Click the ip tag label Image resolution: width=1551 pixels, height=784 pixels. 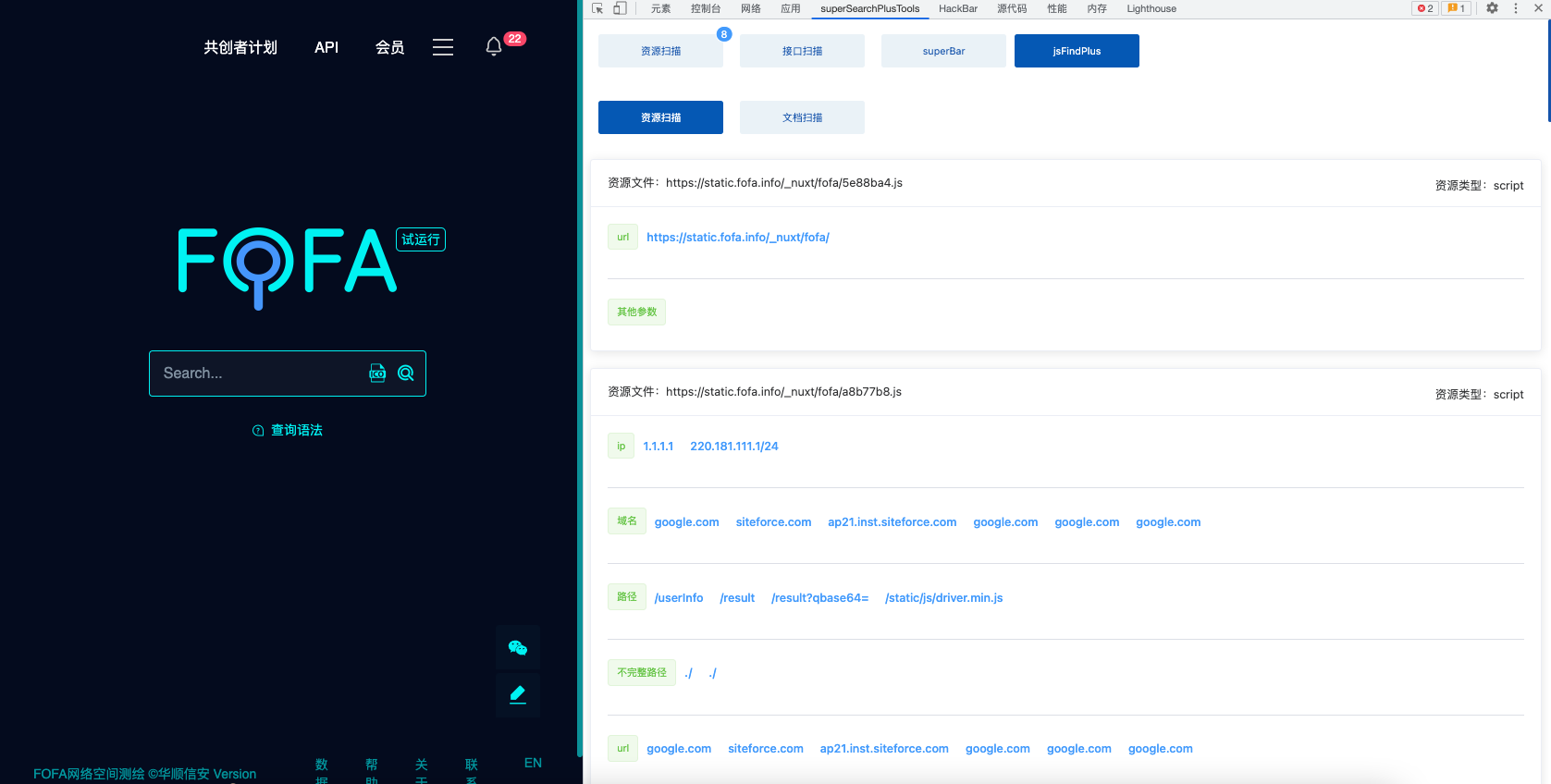coord(622,446)
